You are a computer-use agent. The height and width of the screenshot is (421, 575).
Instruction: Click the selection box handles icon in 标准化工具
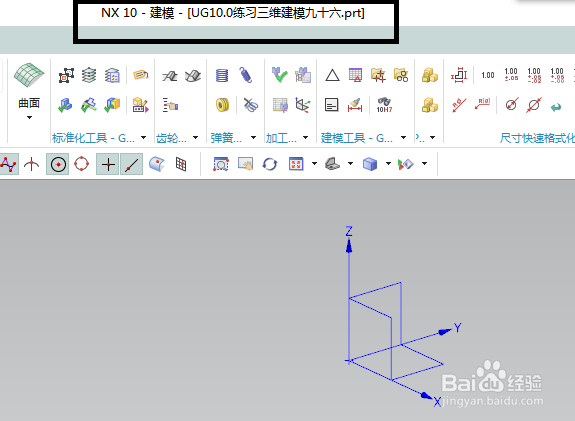(66, 76)
